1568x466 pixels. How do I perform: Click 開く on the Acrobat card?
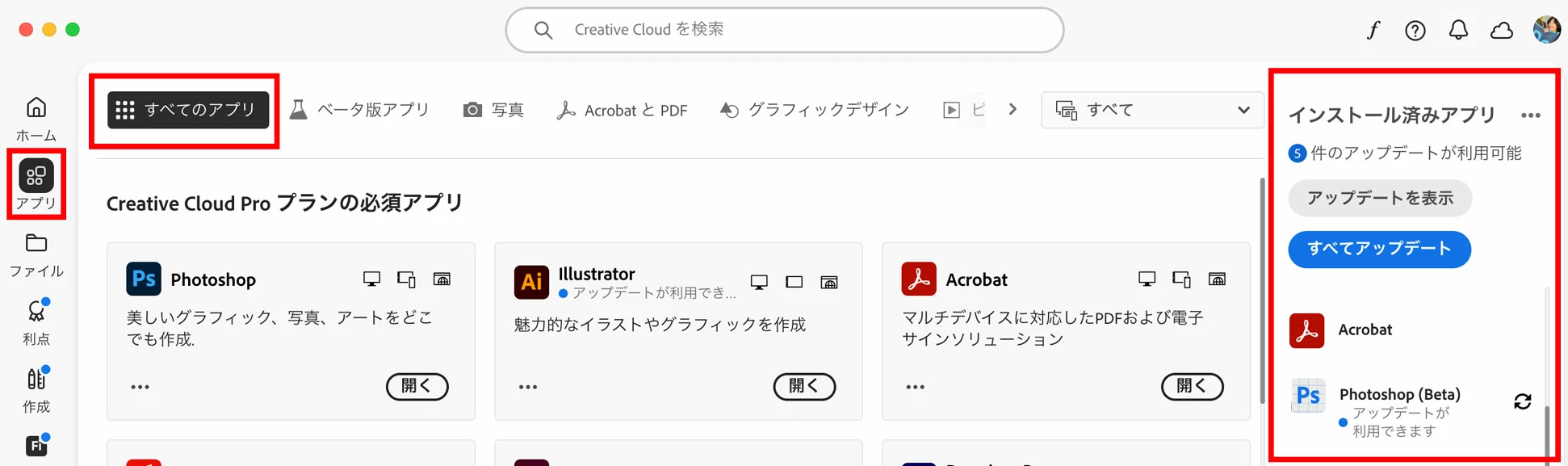pyautogui.click(x=1193, y=386)
